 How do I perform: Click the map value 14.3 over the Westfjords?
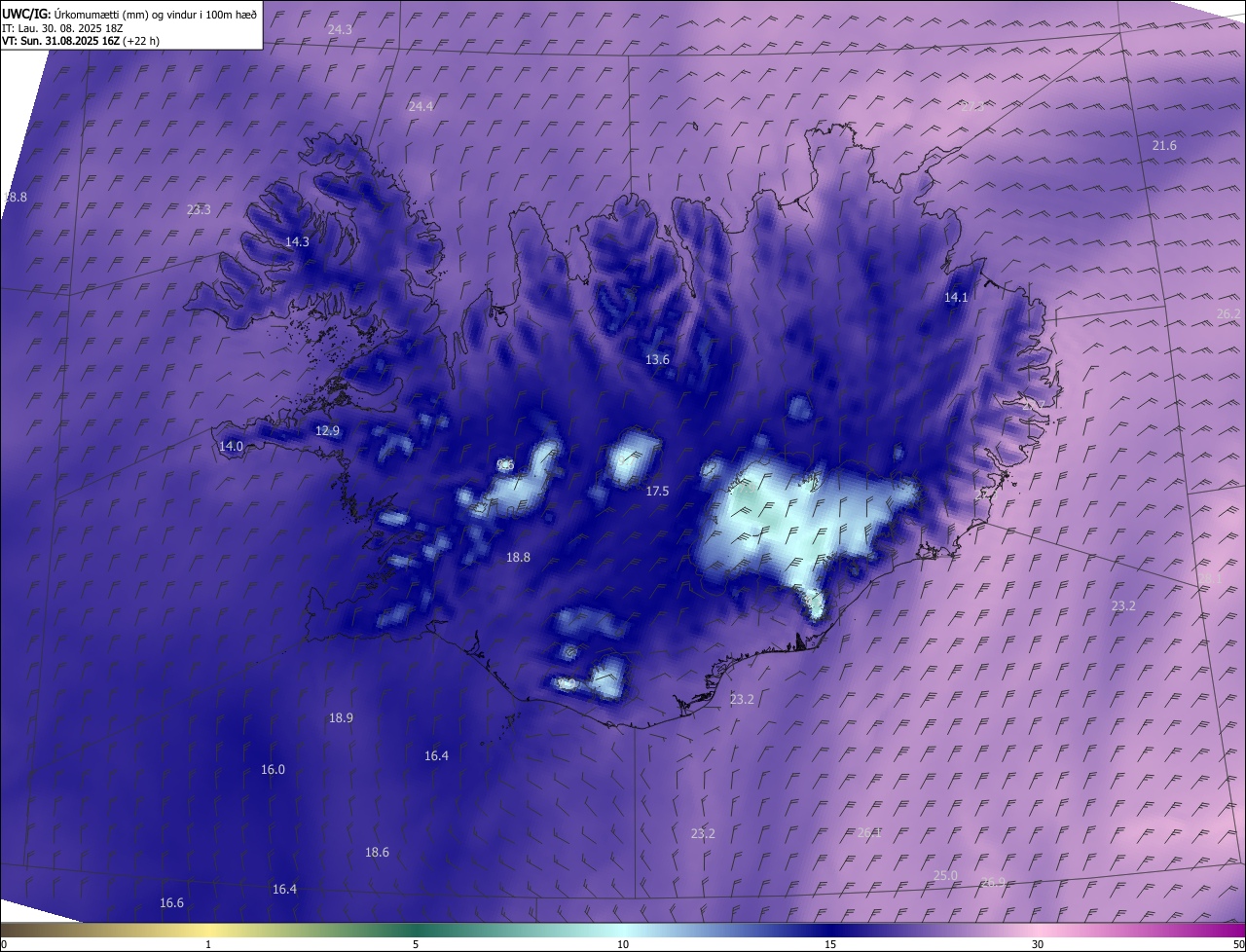coord(297,242)
